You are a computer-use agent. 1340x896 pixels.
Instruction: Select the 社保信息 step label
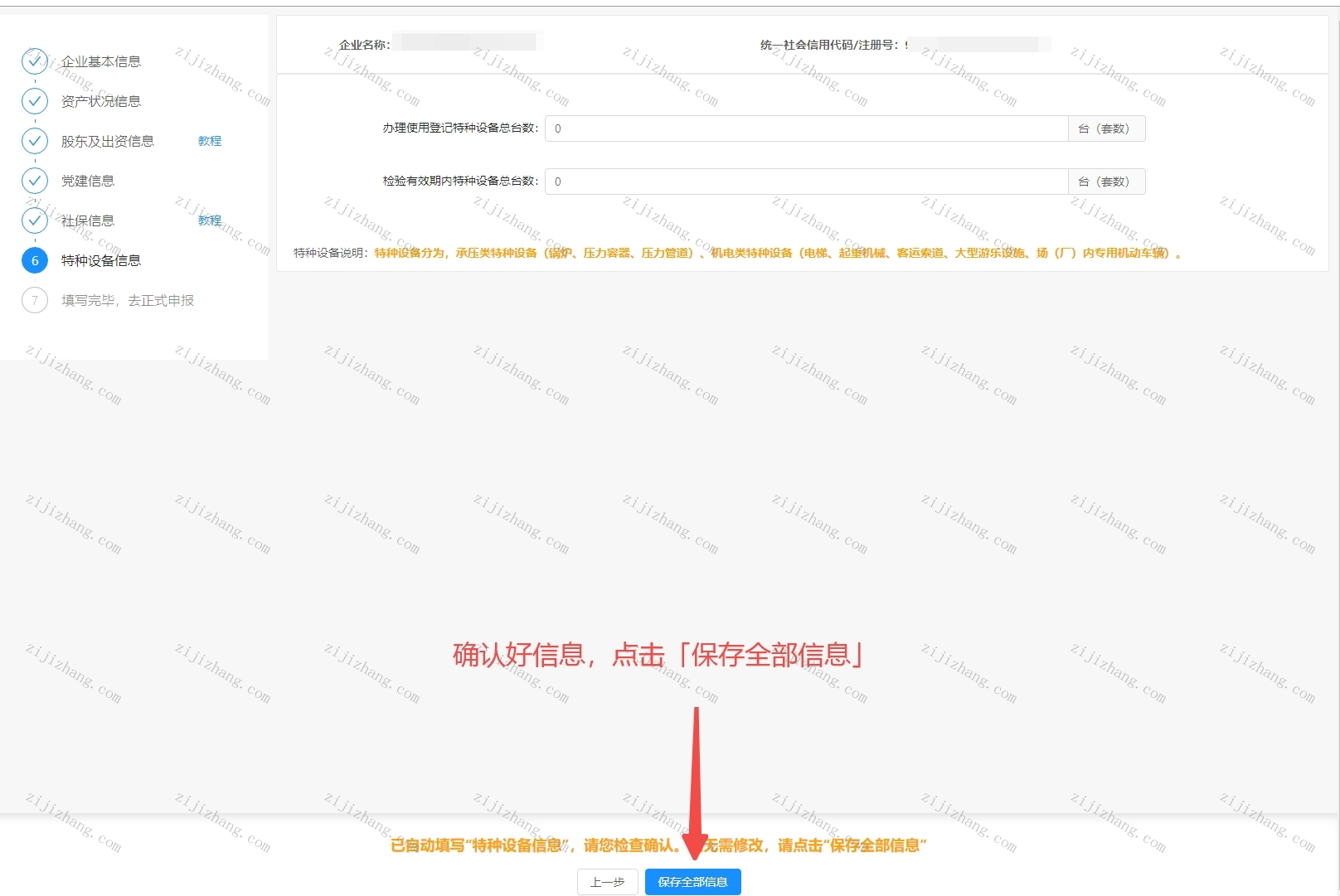[88, 220]
